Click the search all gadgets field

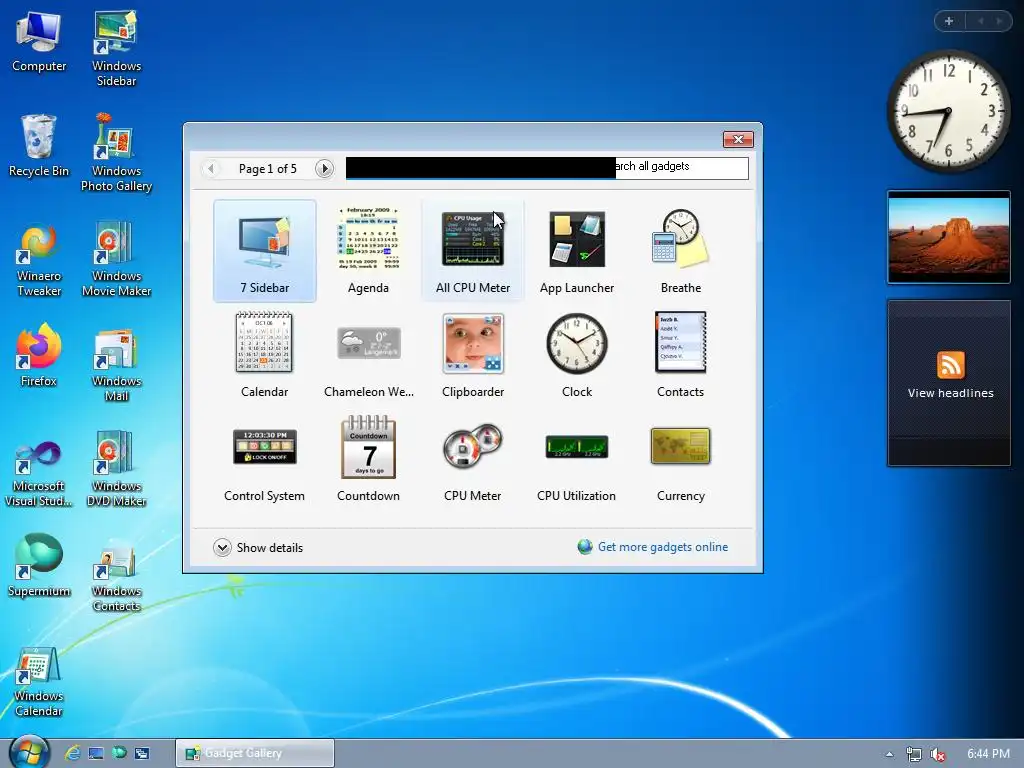(x=547, y=168)
